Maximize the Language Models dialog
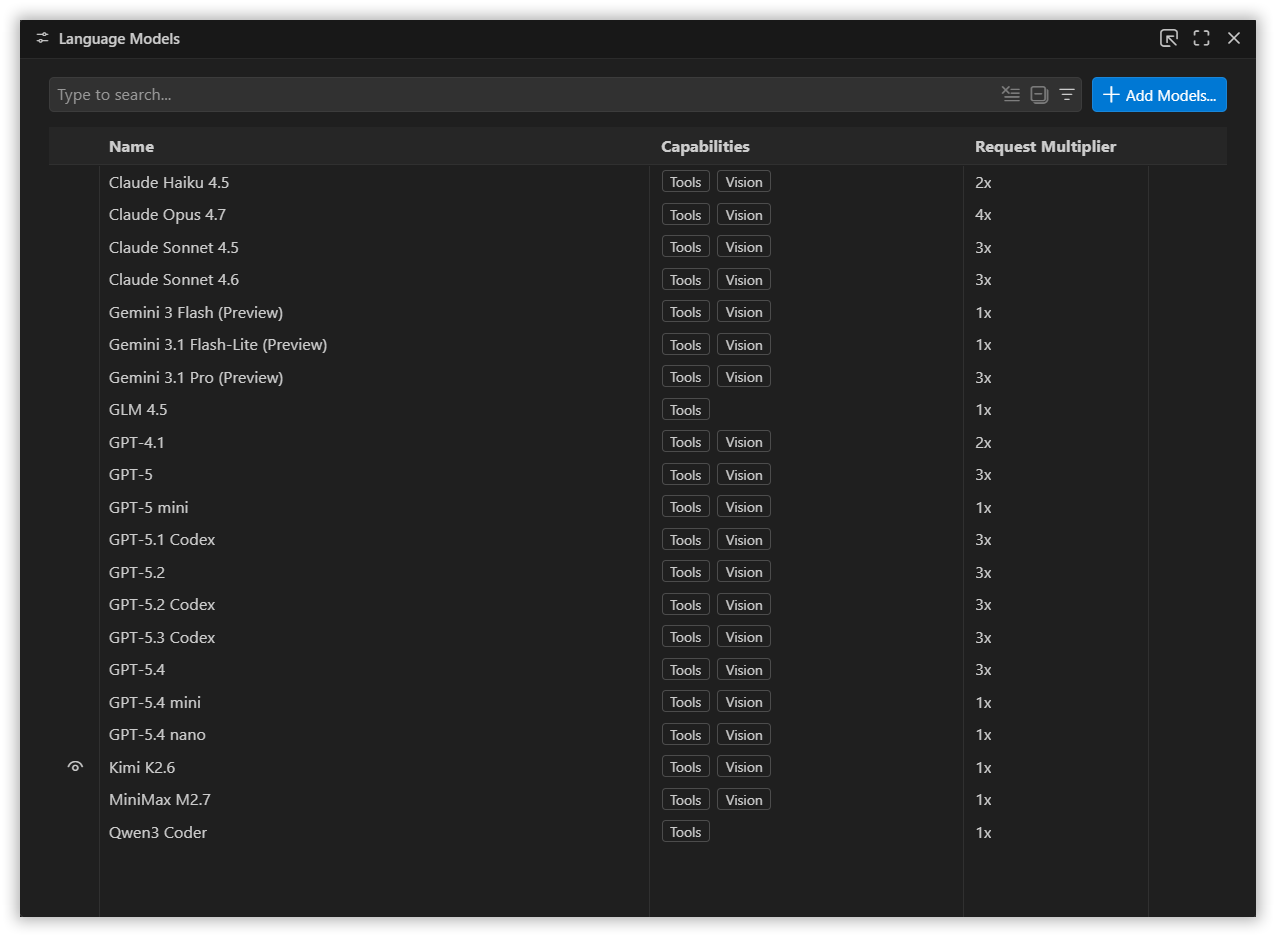Viewport: 1276px width, 937px height. pyautogui.click(x=1201, y=38)
